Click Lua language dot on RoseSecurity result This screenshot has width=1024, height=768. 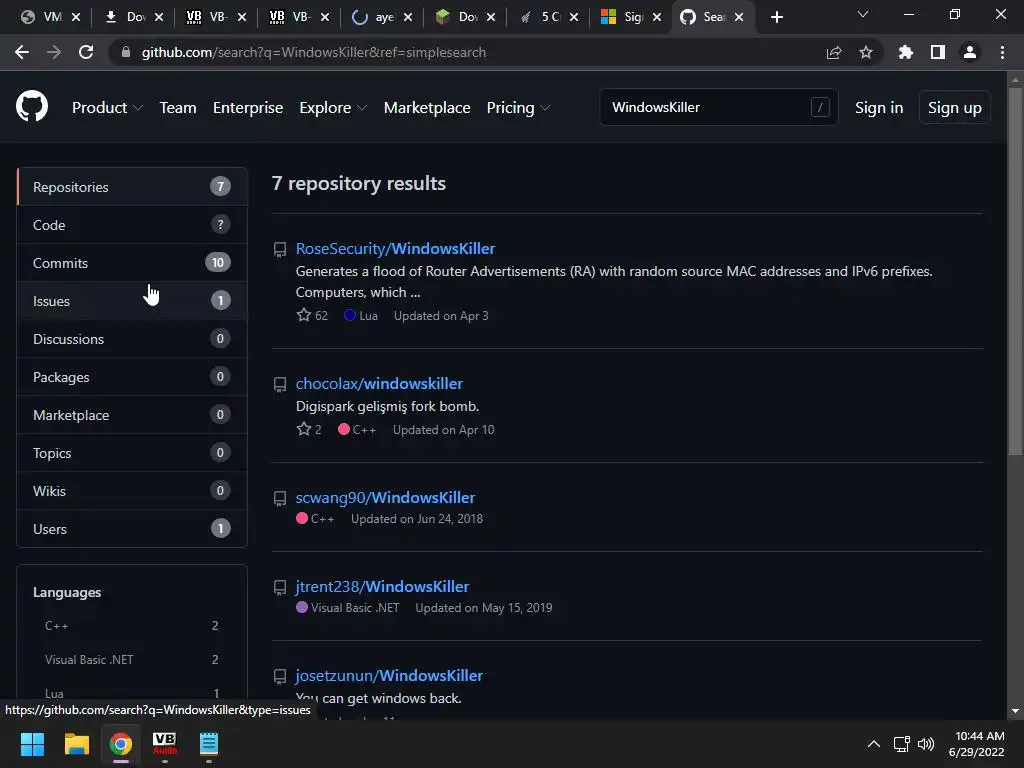350,315
